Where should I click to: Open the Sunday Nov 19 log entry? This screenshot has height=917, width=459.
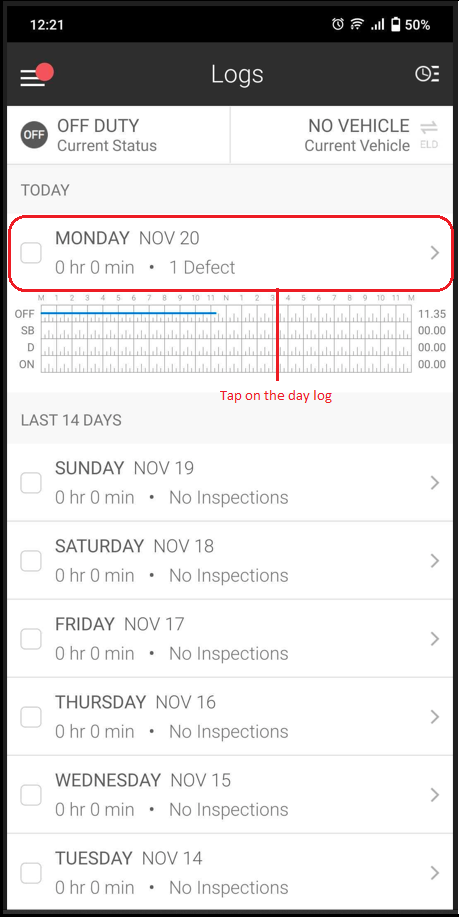point(230,482)
